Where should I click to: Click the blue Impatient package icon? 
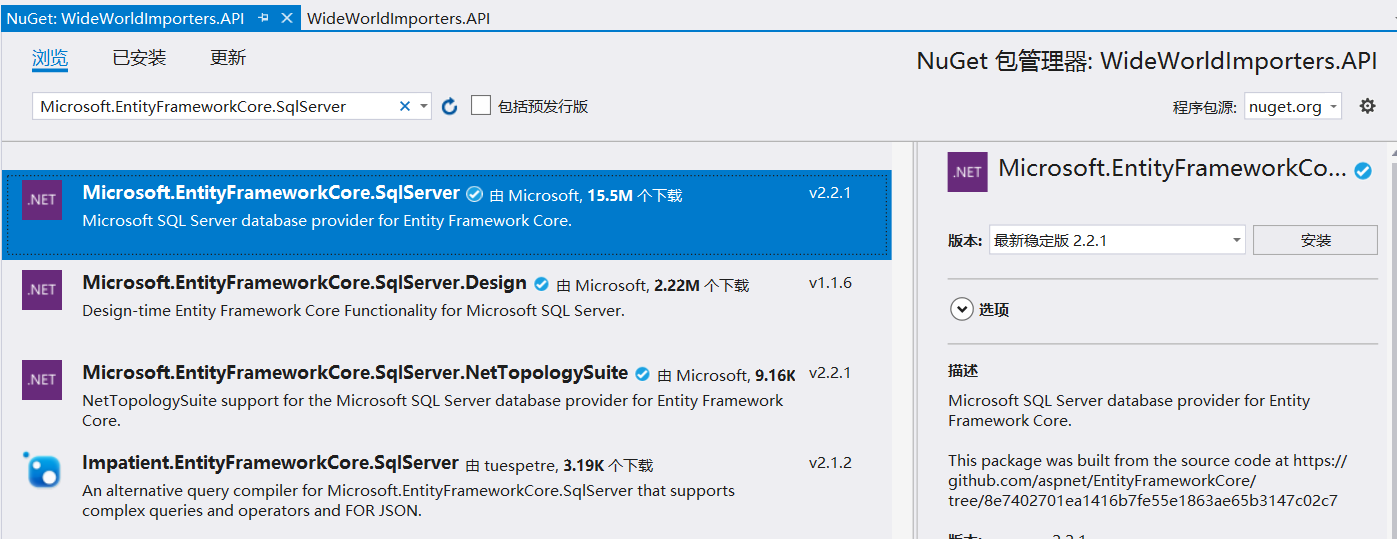(42, 470)
